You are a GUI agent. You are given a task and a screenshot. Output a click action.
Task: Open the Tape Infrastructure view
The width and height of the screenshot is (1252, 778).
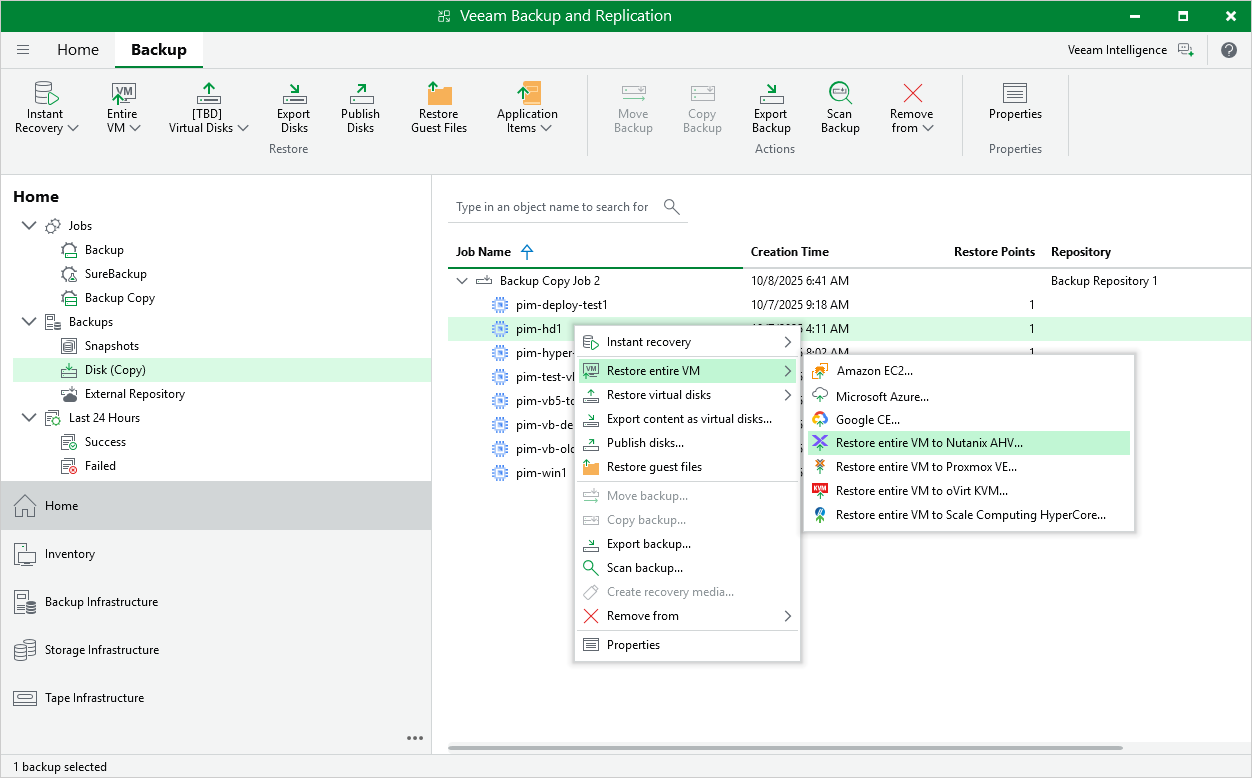[216, 698]
